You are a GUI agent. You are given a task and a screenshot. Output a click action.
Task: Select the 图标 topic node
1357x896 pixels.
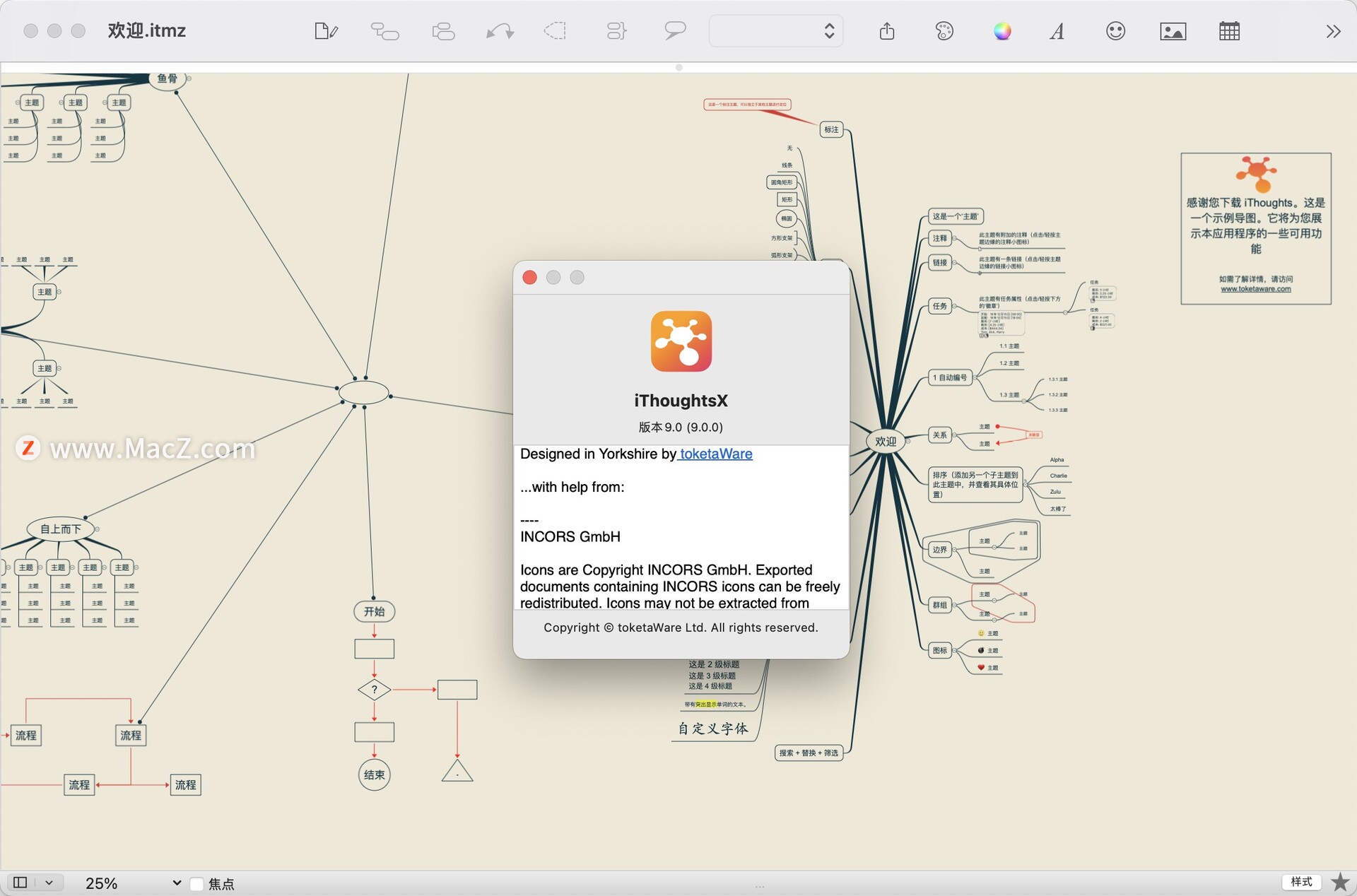[x=939, y=650]
